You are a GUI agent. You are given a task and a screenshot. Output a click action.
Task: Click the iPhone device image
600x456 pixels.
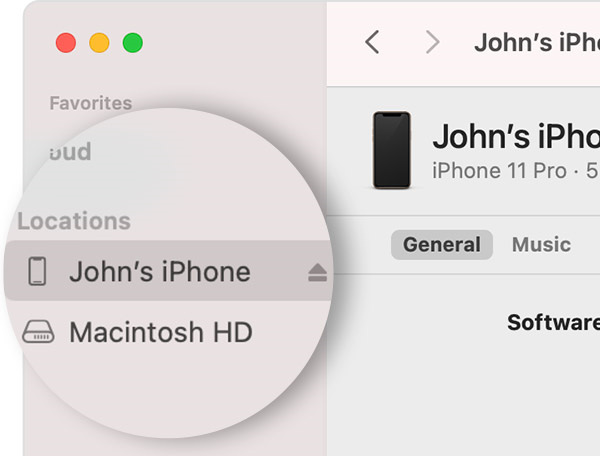[x=392, y=150]
